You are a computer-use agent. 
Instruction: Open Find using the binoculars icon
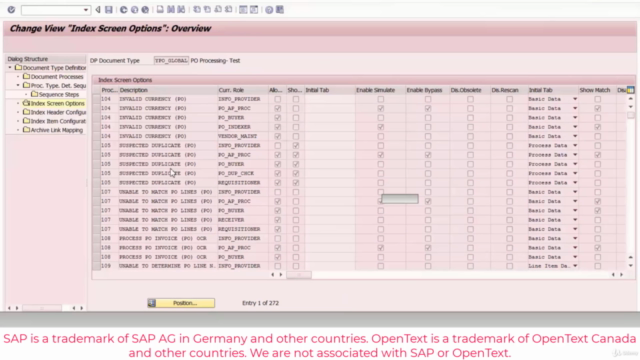(x=171, y=9)
